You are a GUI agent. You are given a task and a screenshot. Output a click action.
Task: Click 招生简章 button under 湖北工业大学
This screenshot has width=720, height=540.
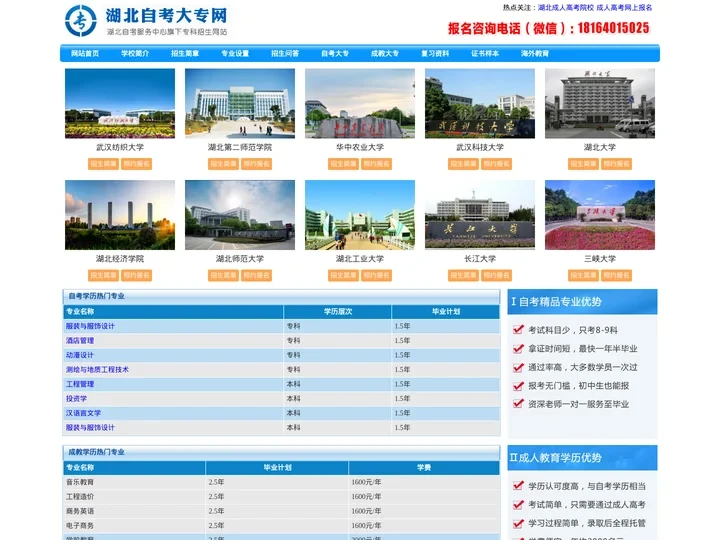pos(343,276)
